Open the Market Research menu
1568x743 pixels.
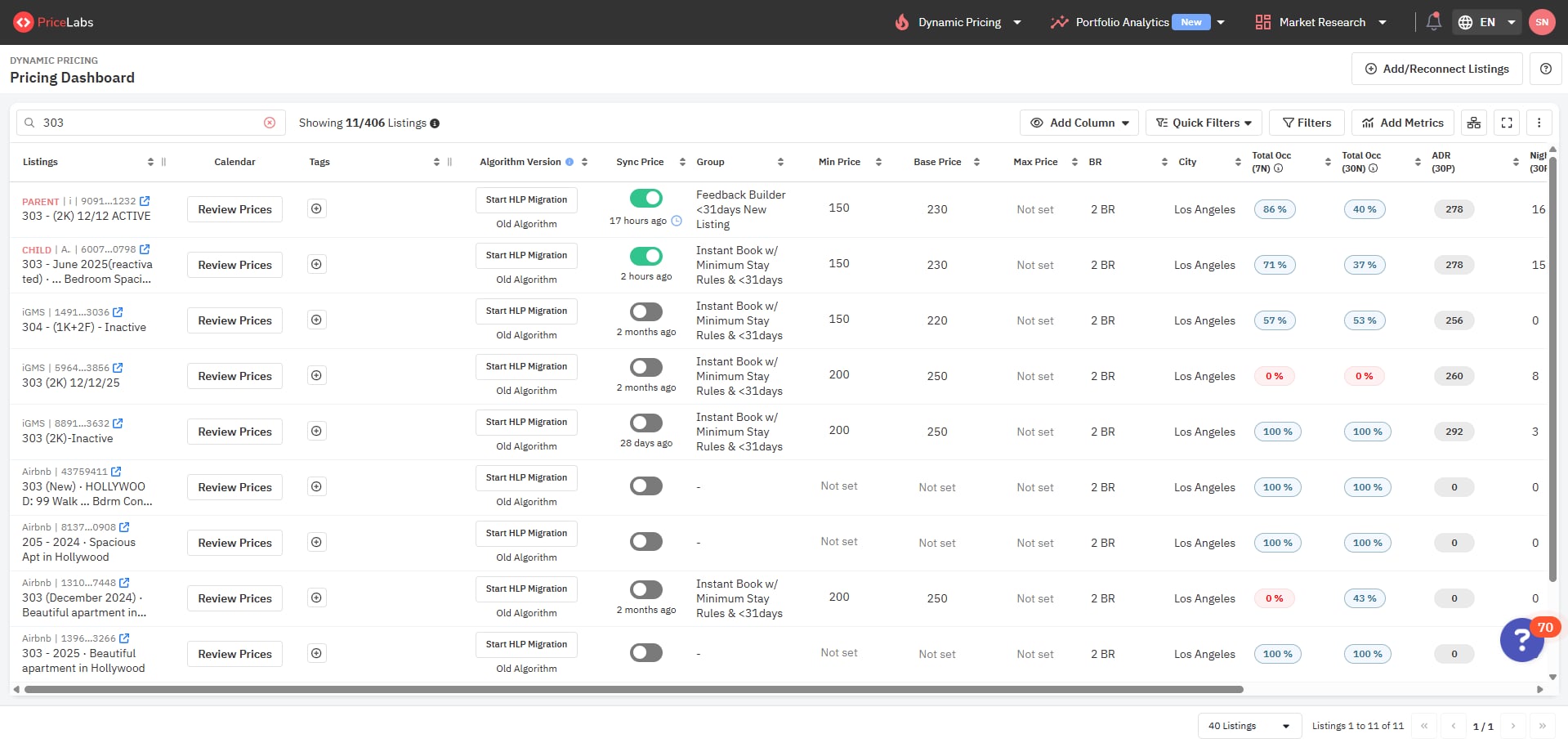click(1321, 22)
